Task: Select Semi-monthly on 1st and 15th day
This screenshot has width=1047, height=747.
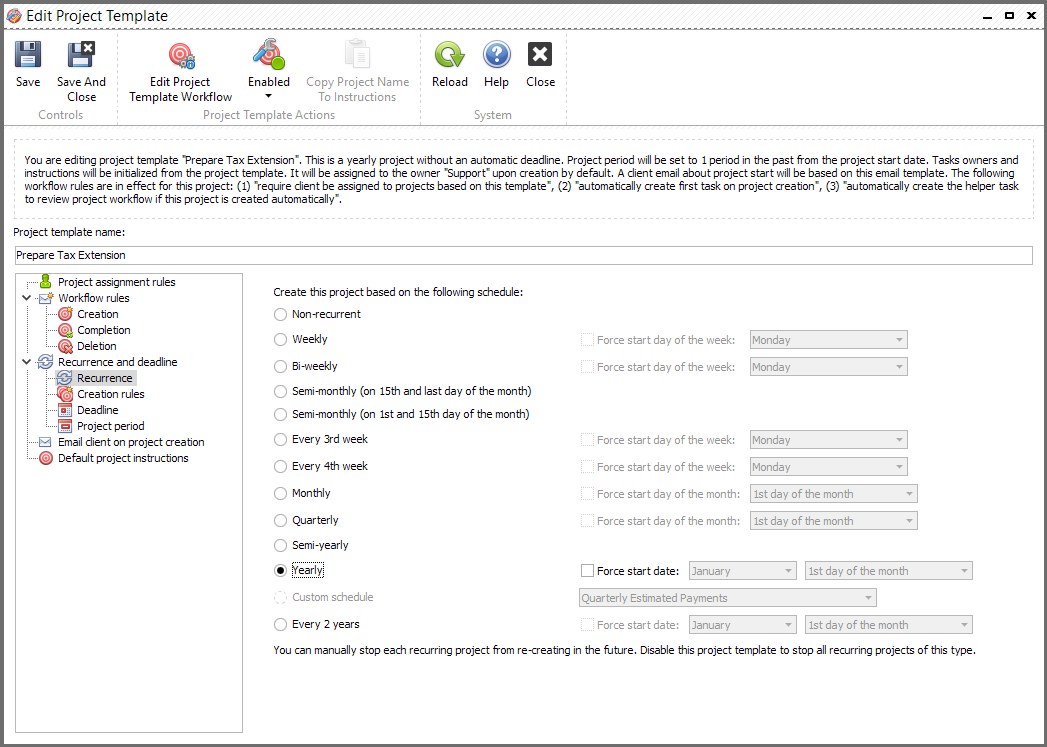Action: tap(280, 415)
